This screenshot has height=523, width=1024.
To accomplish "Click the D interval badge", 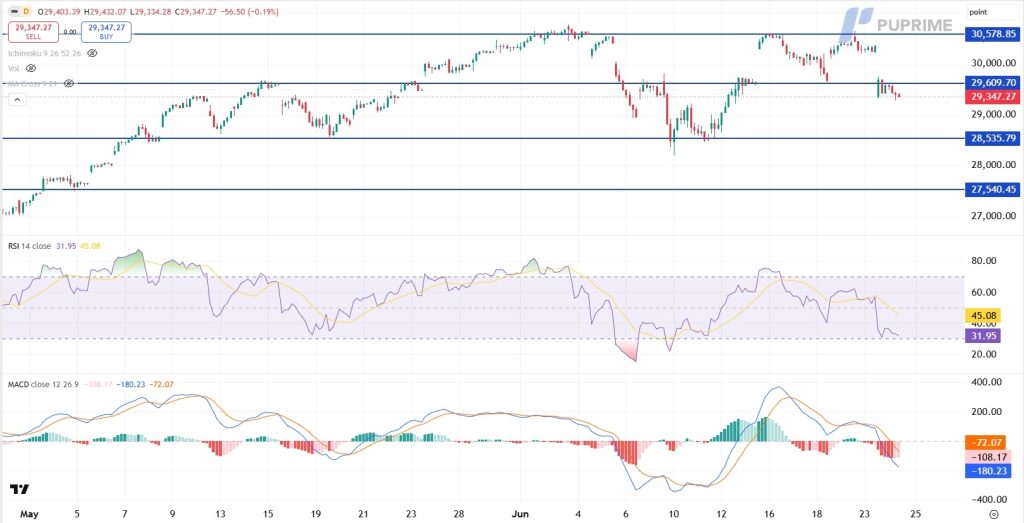I will pyautogui.click(x=25, y=11).
